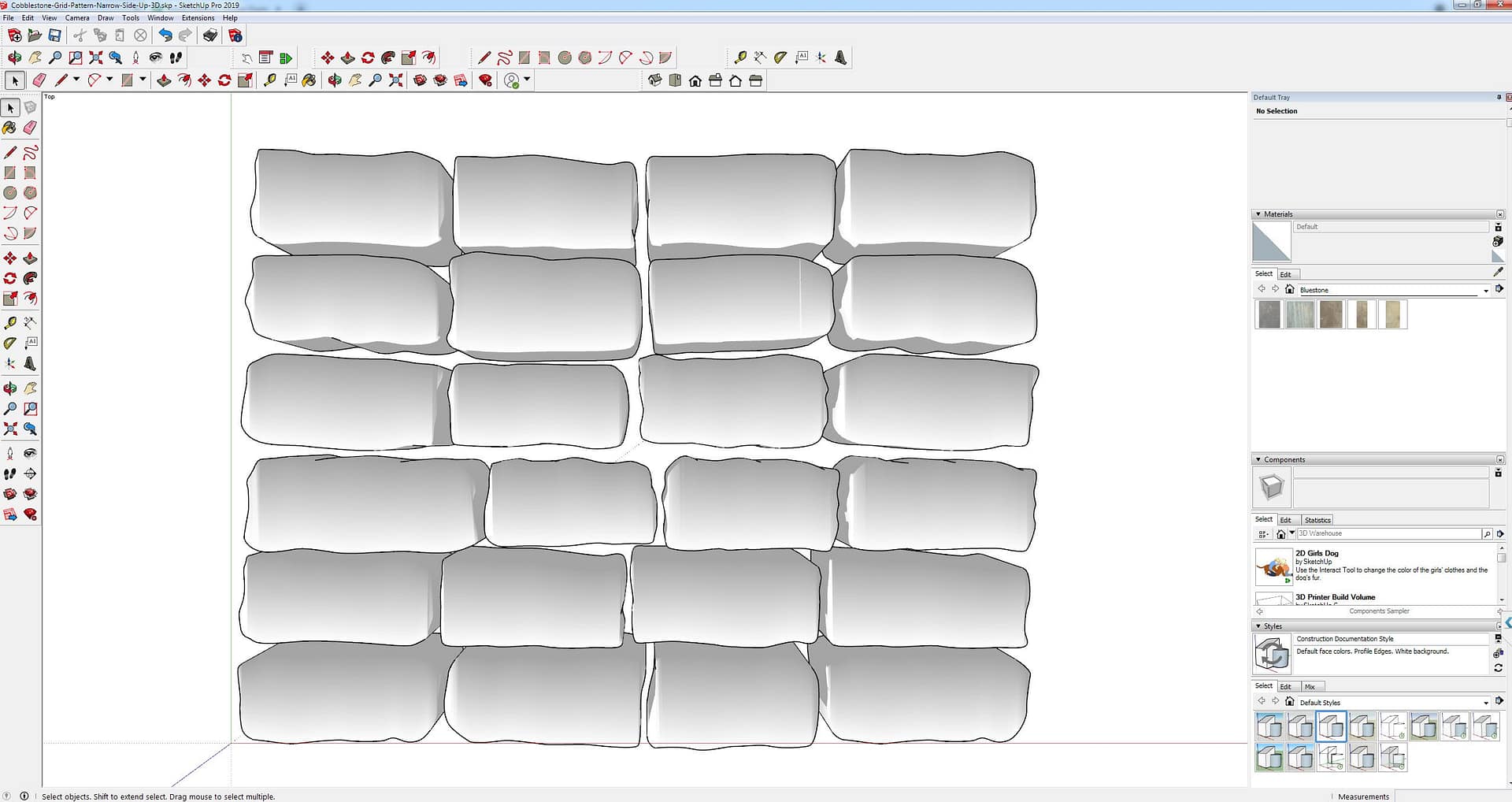
Task: Choose the Zoom Extents tool in left toolbar
Action: (x=10, y=429)
